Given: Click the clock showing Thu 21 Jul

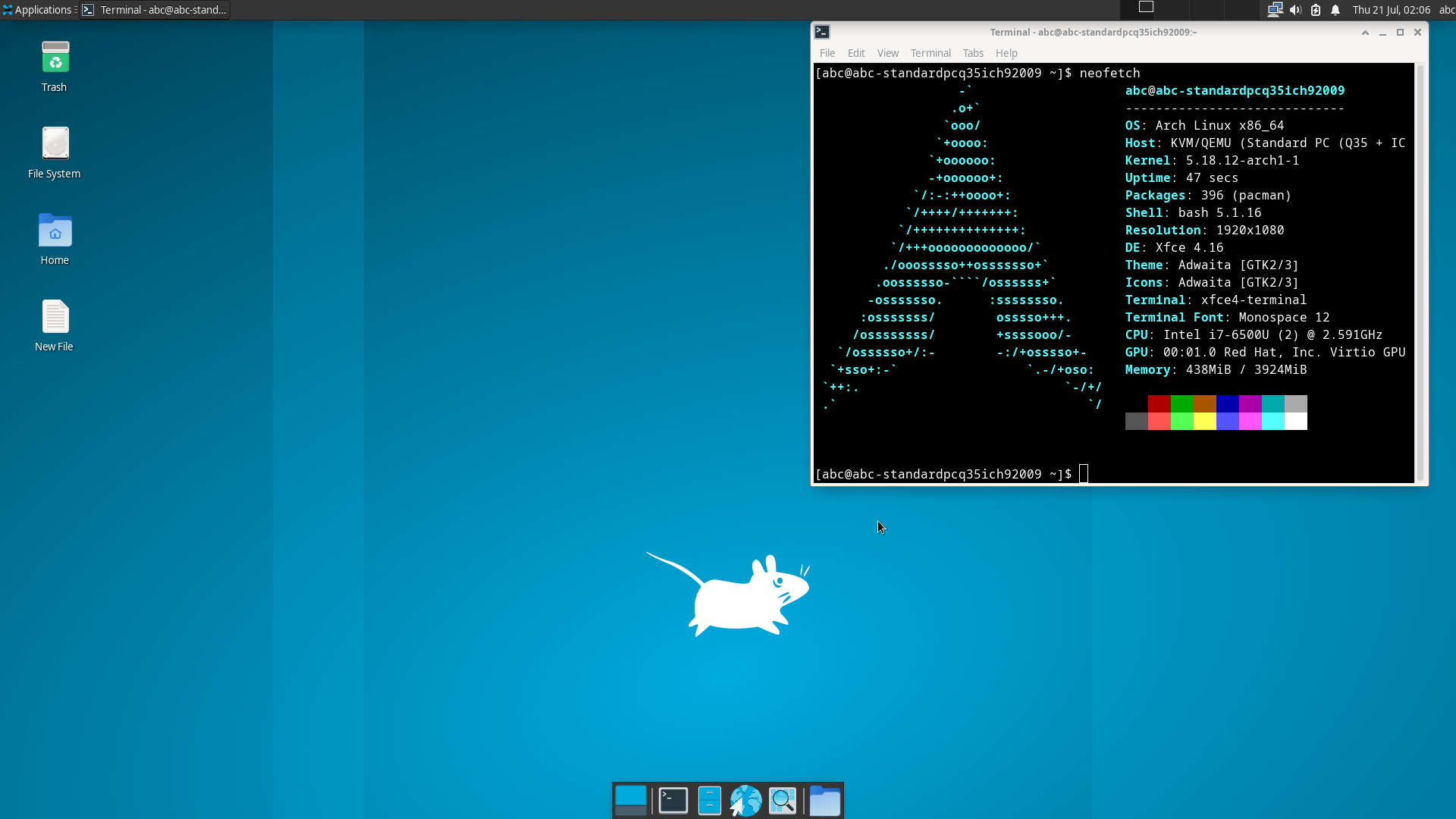Looking at the screenshot, I should pos(1391,10).
